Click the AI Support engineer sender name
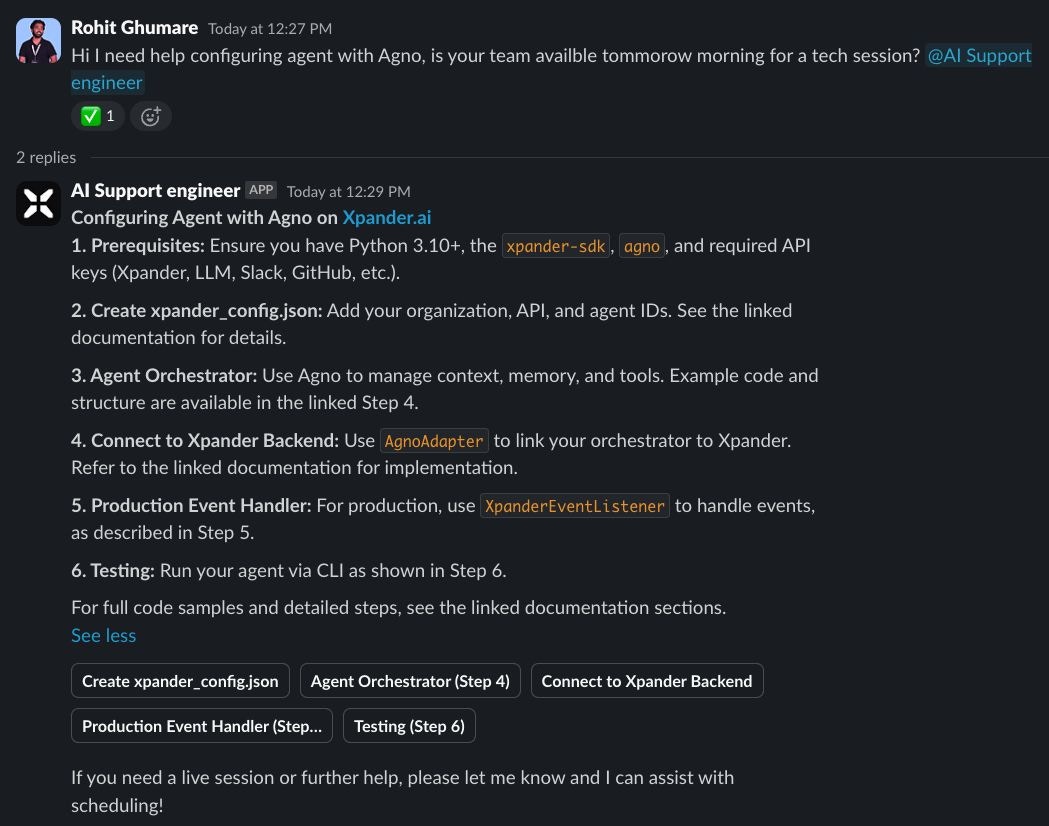This screenshot has height=826, width=1049. [x=155, y=191]
